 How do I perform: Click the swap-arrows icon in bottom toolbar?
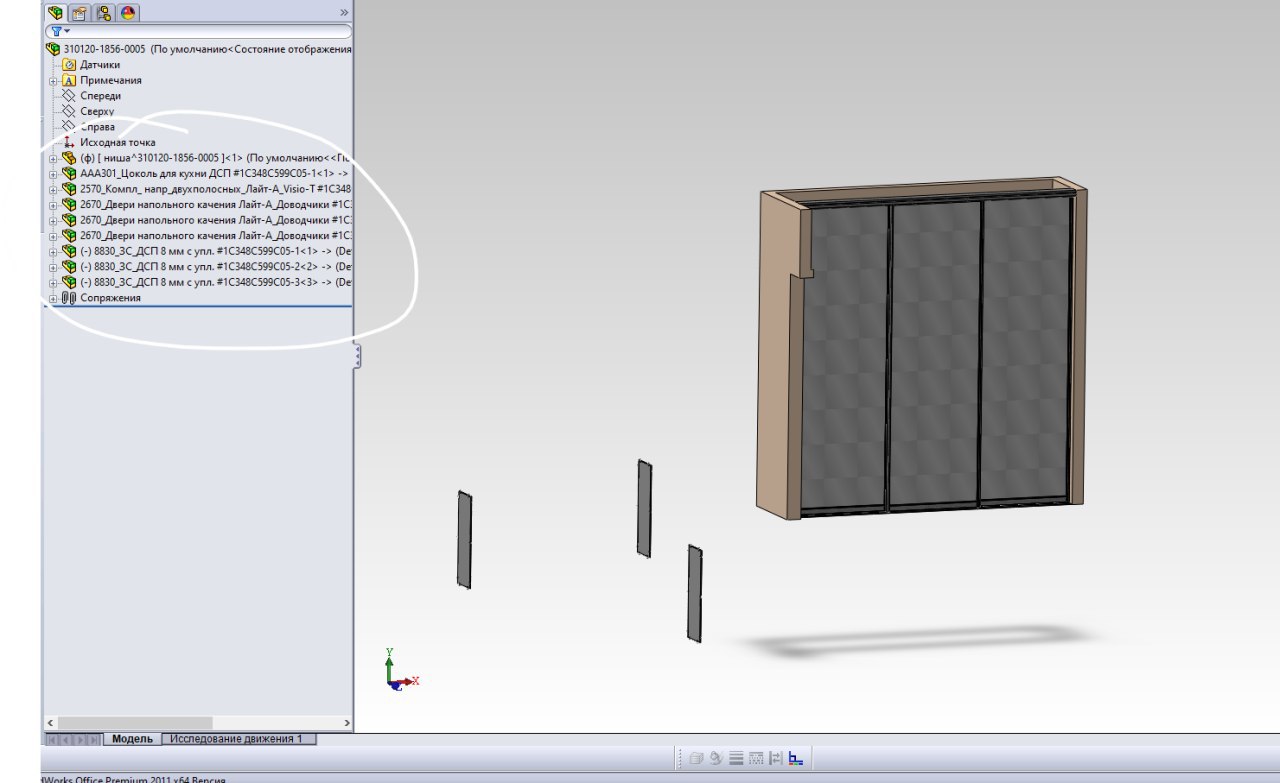pyautogui.click(x=776, y=758)
